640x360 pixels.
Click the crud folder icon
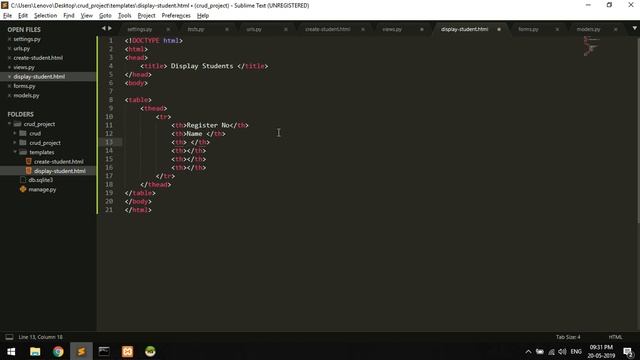23,133
